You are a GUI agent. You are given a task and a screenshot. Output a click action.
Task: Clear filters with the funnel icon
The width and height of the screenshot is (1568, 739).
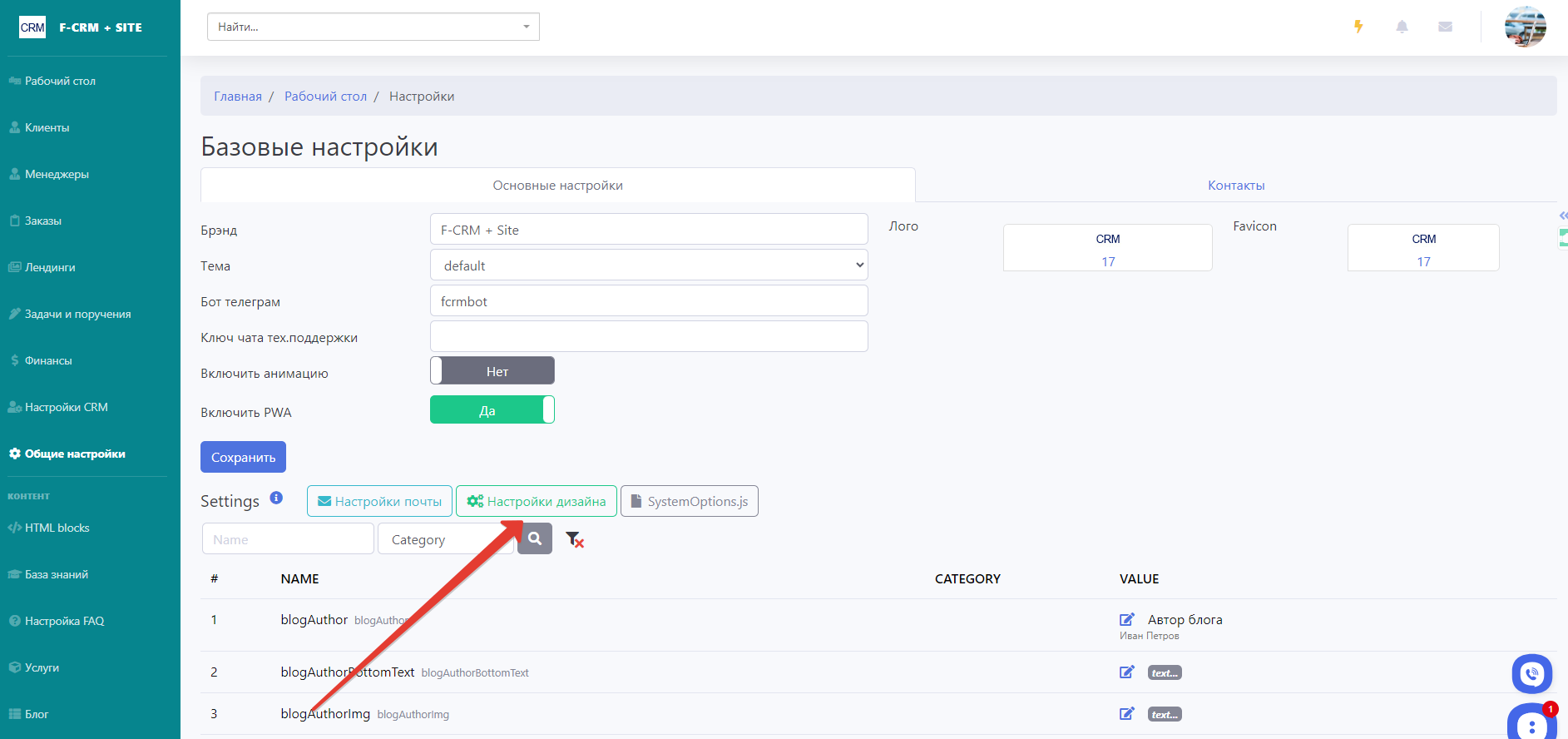pos(574,539)
